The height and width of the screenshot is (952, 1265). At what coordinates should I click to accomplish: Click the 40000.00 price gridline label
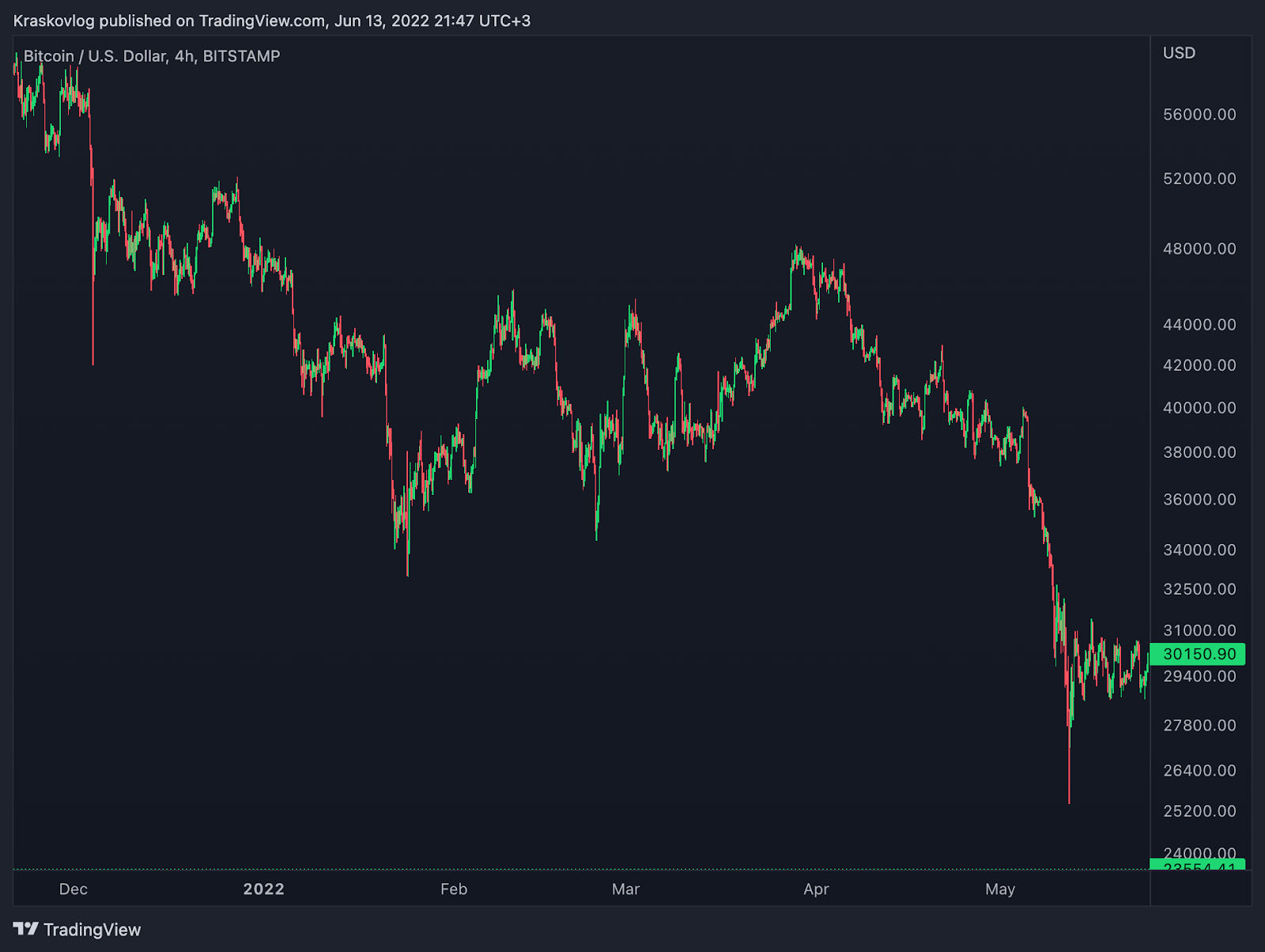point(1198,407)
